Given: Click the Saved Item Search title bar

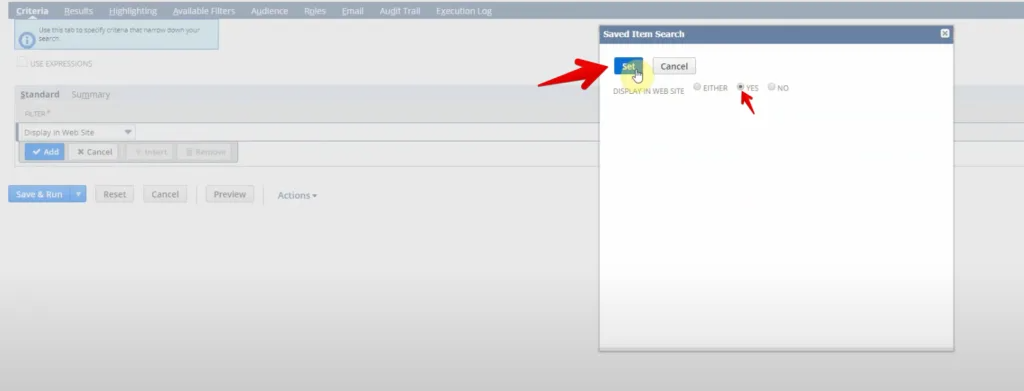Looking at the screenshot, I should click(x=776, y=34).
